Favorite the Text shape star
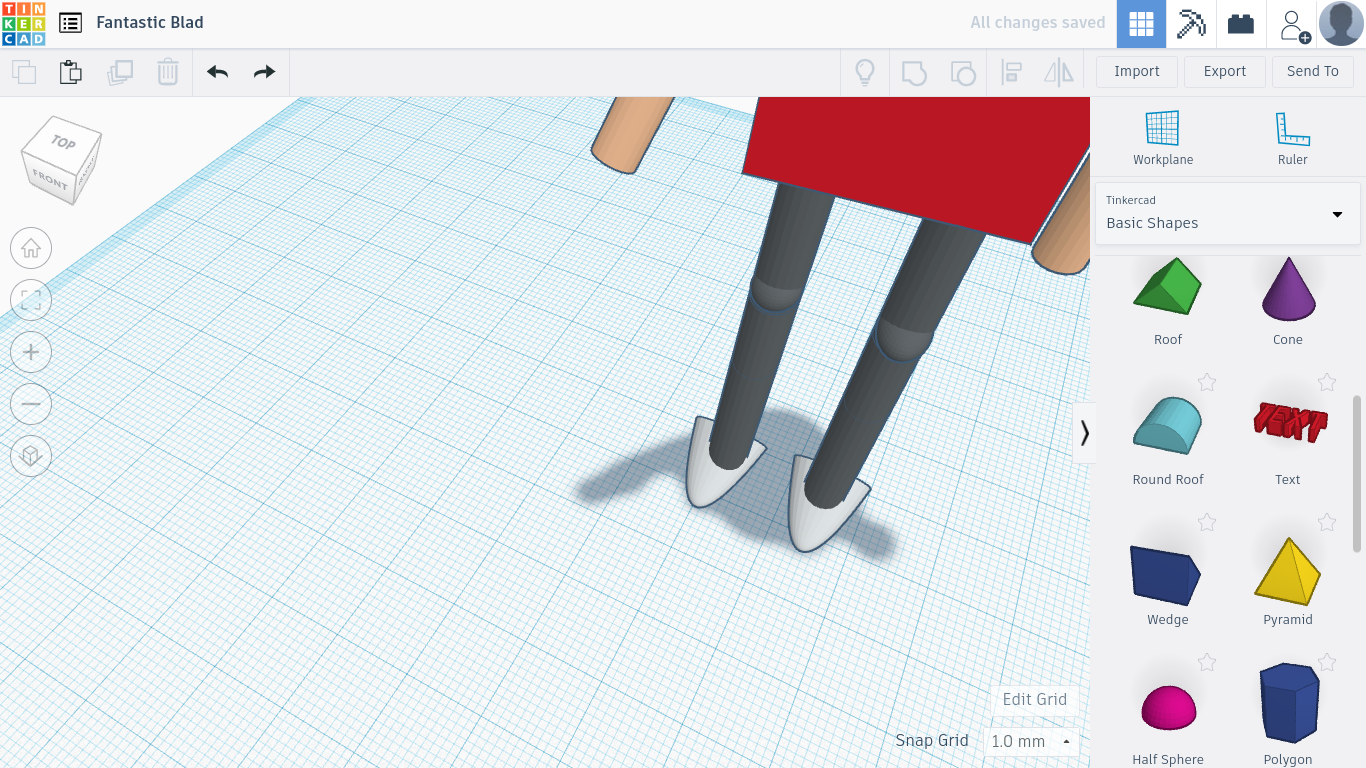Viewport: 1366px width, 768px height. (x=1327, y=382)
